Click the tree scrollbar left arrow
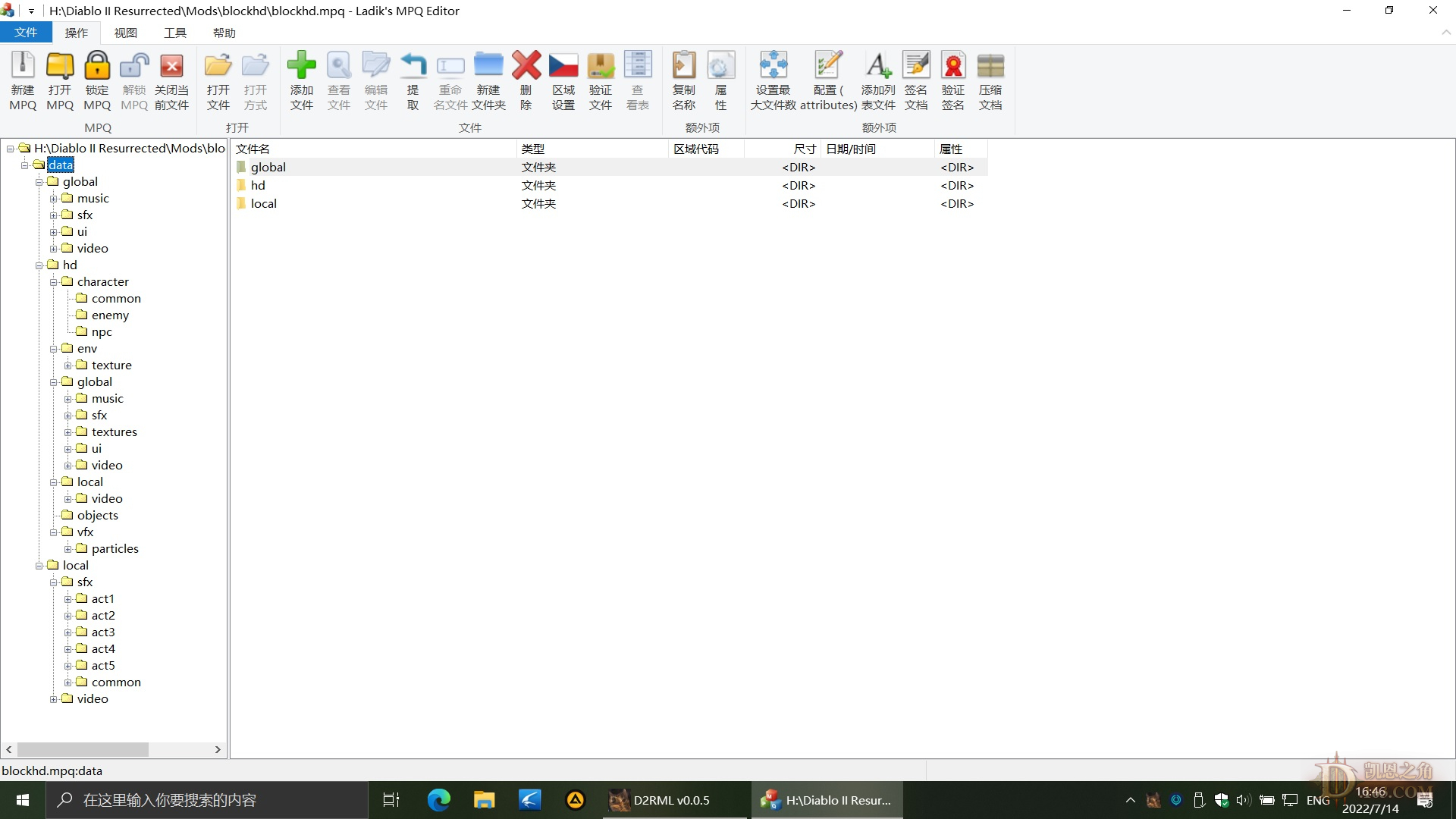The width and height of the screenshot is (1456, 819). point(9,749)
